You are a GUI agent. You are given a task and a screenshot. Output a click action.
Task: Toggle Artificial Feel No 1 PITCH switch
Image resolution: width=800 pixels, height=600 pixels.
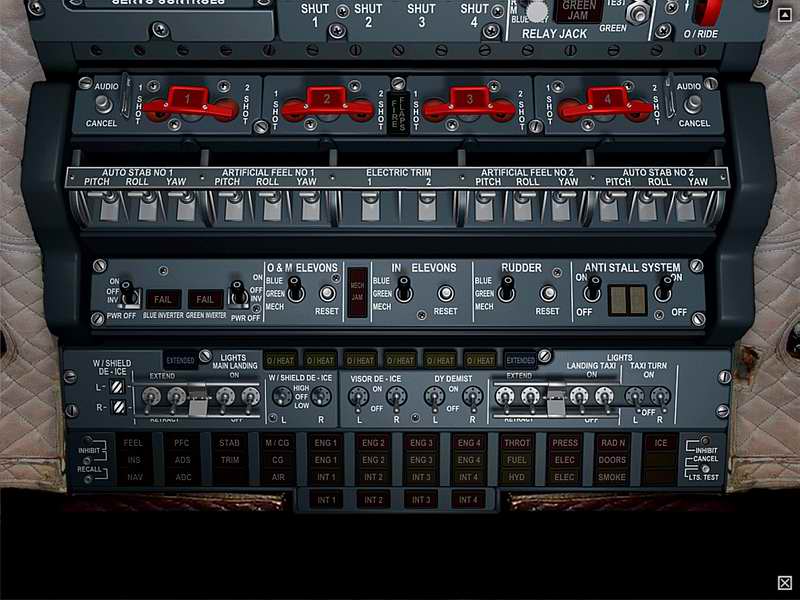[x=234, y=207]
